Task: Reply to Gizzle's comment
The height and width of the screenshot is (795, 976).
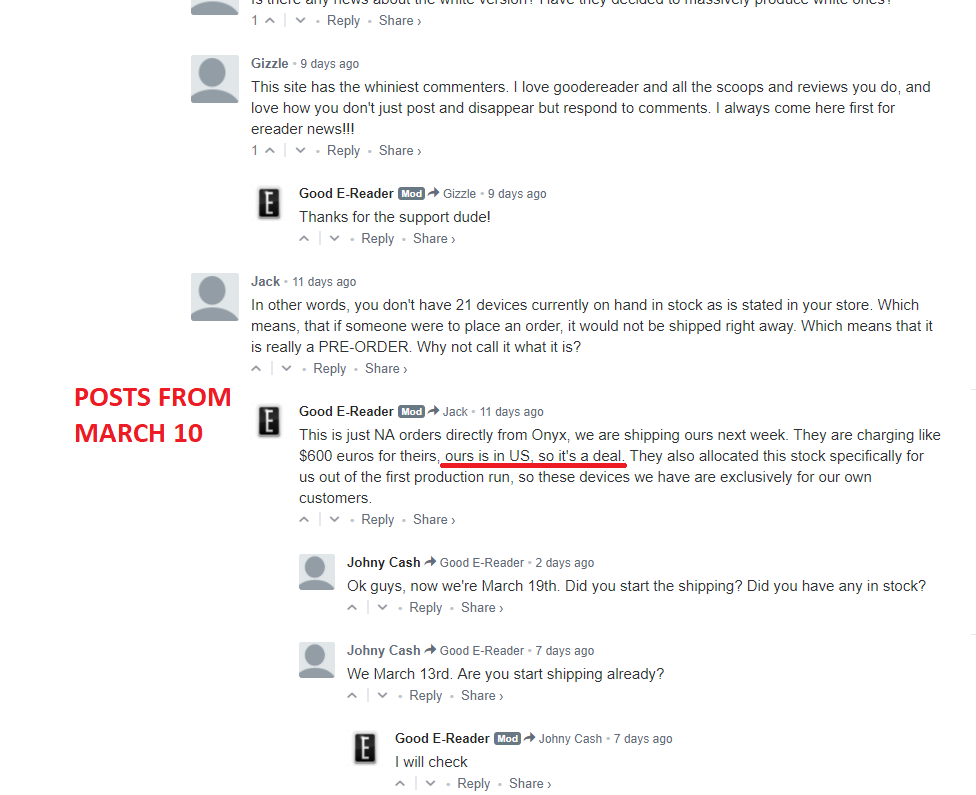Action: click(344, 151)
